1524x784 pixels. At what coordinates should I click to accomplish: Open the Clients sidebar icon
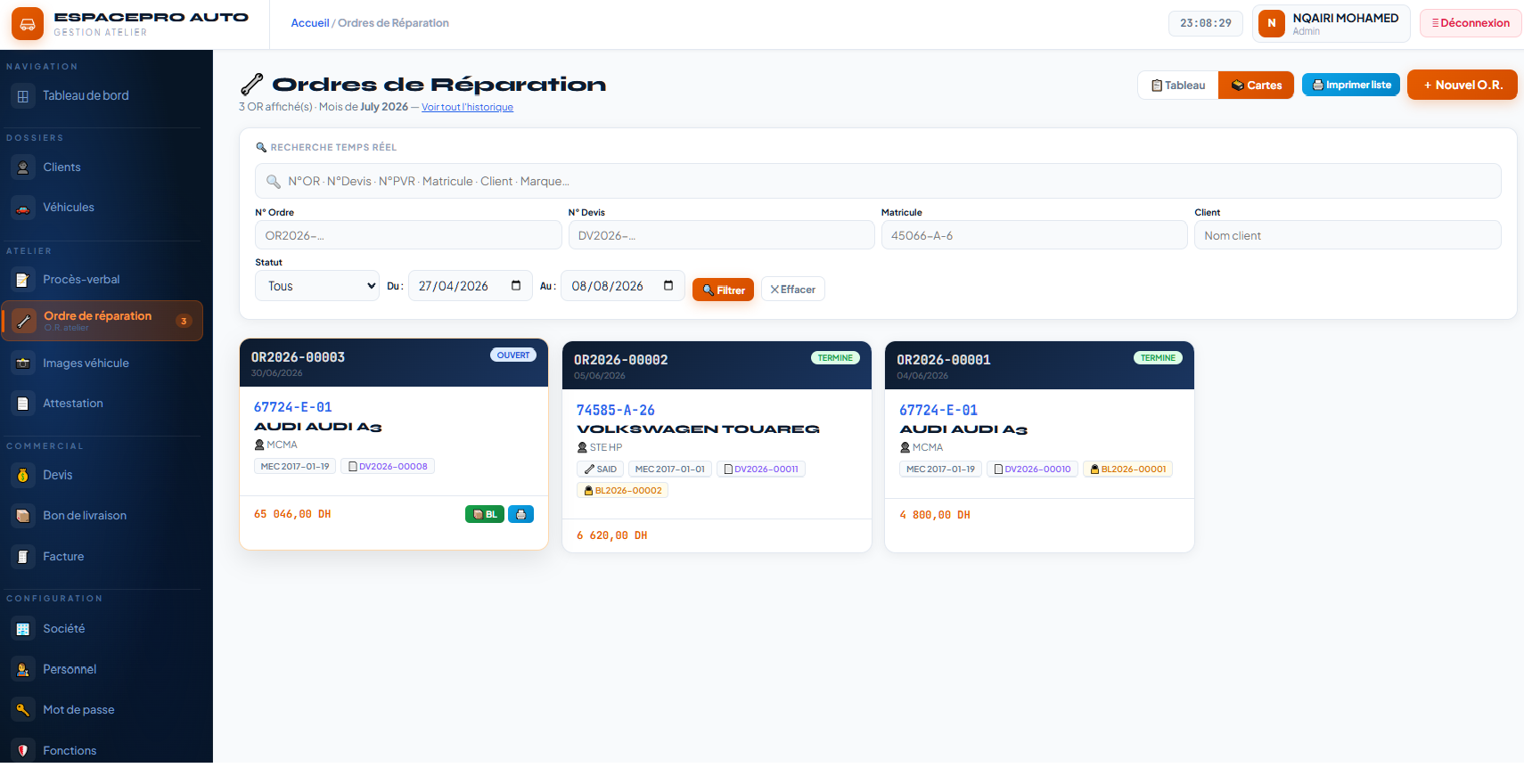tap(23, 167)
